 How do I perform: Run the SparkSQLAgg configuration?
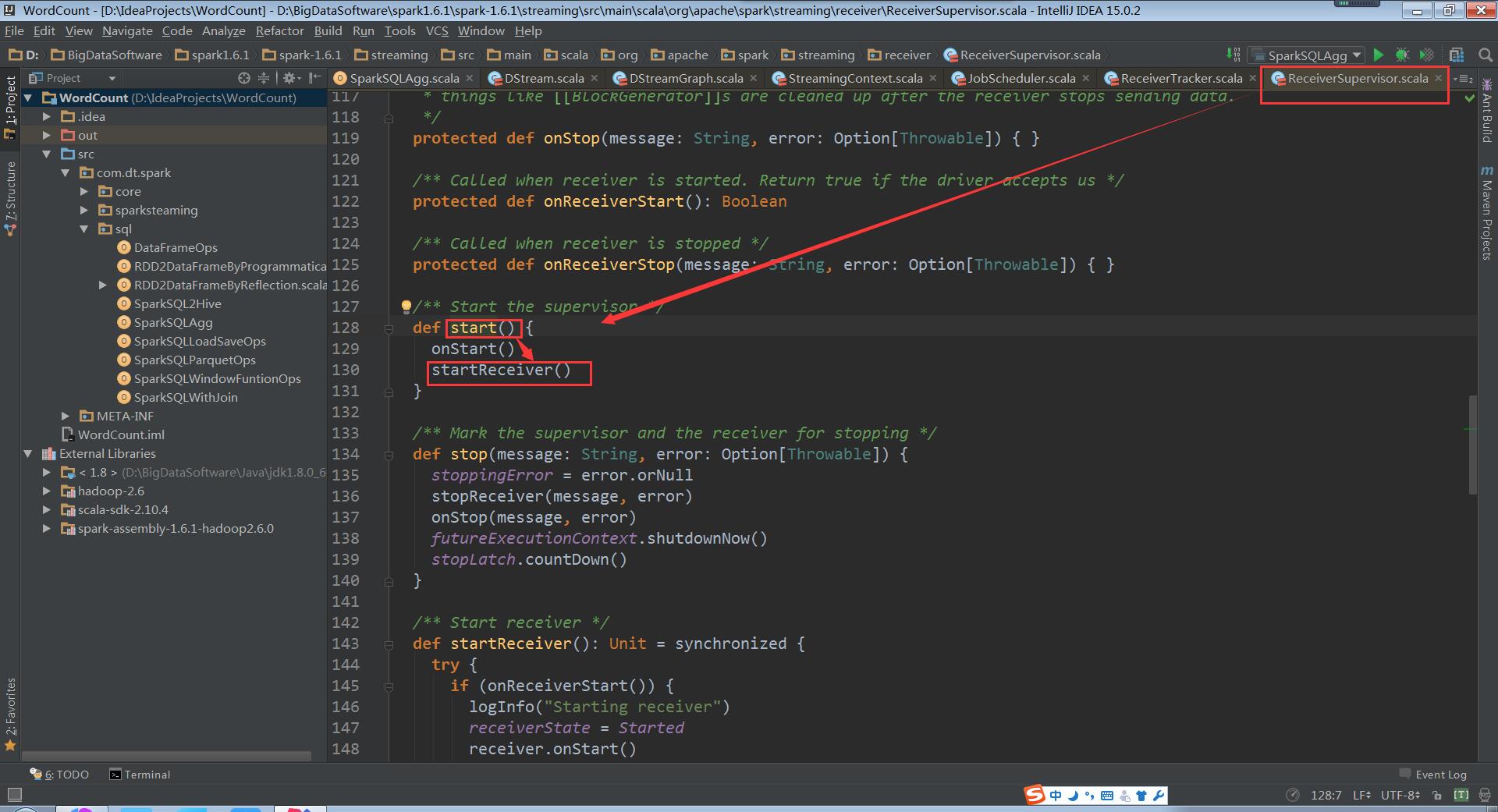1379,55
